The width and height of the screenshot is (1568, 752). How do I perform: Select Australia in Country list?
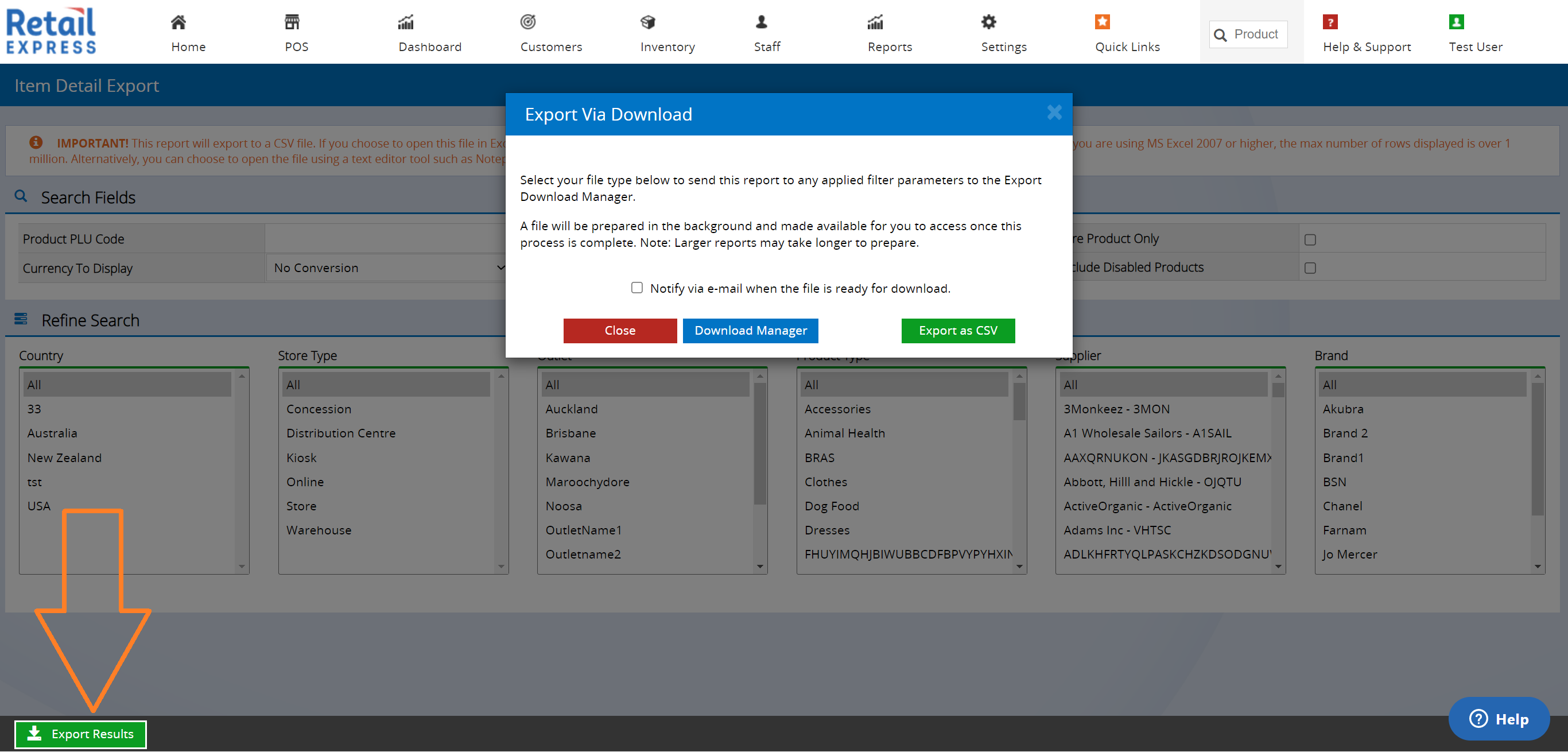click(127, 433)
